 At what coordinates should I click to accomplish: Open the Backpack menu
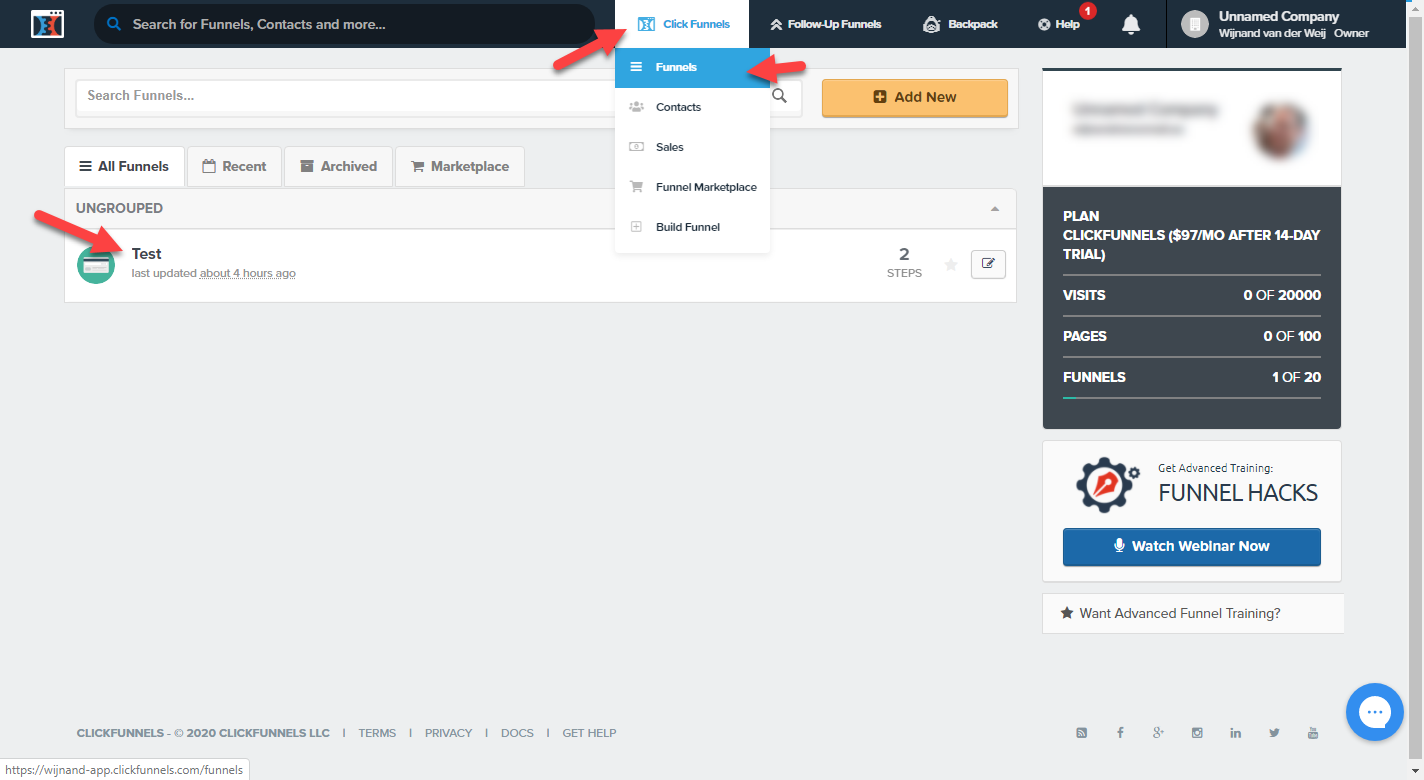(960, 24)
